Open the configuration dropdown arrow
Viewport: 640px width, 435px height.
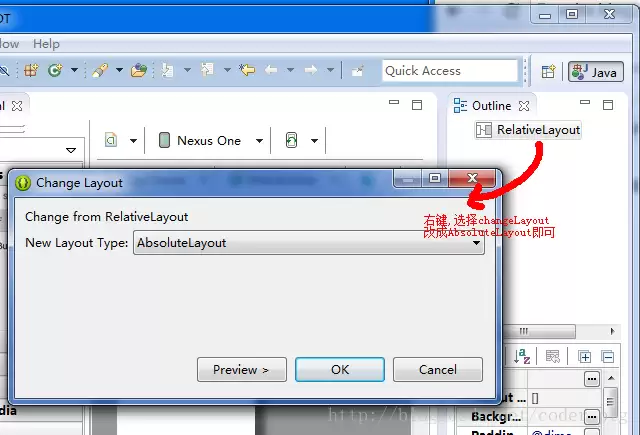tap(133, 141)
